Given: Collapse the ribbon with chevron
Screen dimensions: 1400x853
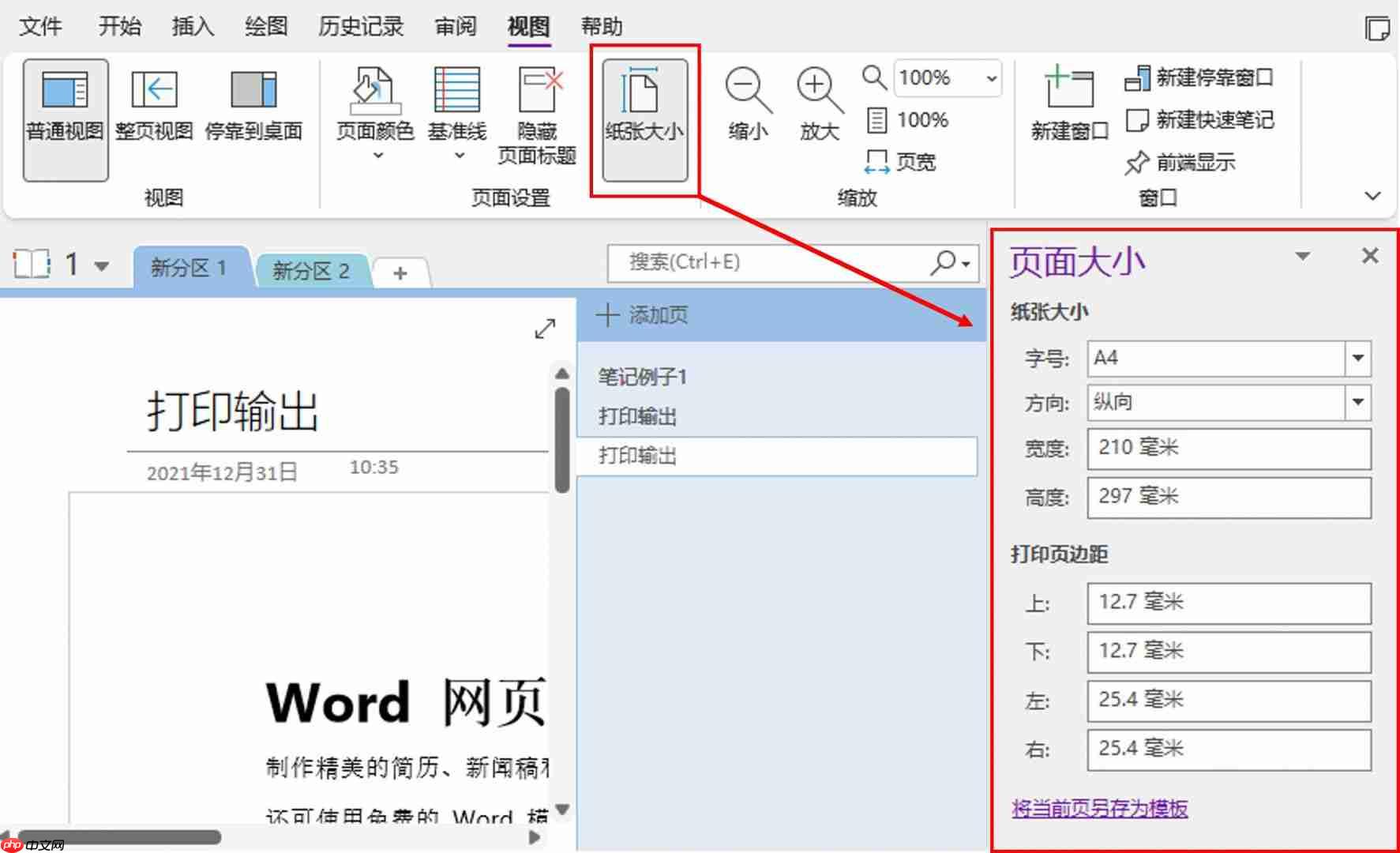Looking at the screenshot, I should tap(1373, 196).
